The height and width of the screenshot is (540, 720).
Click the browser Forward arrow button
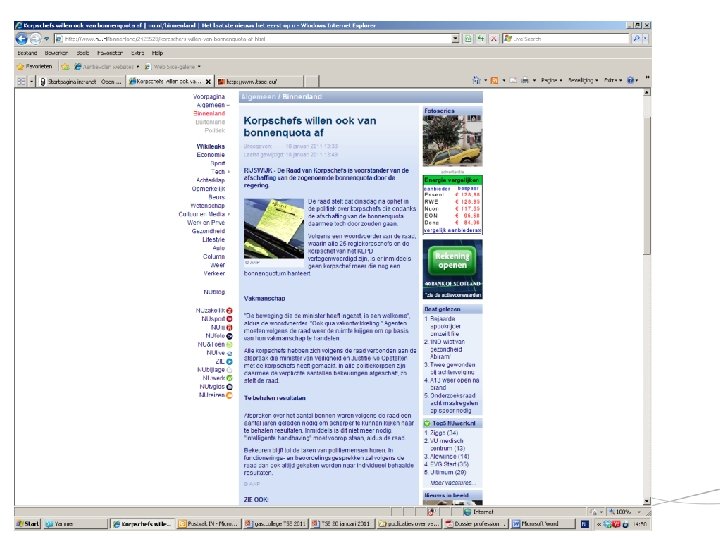tap(35, 39)
